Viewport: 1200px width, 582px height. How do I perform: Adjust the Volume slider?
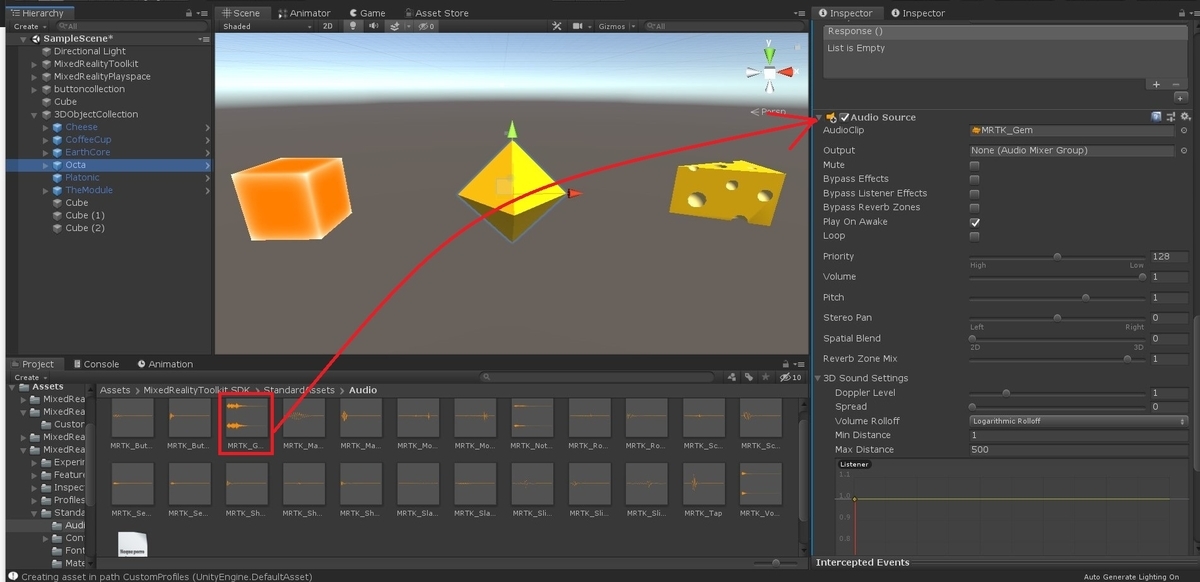pyautogui.click(x=1058, y=277)
